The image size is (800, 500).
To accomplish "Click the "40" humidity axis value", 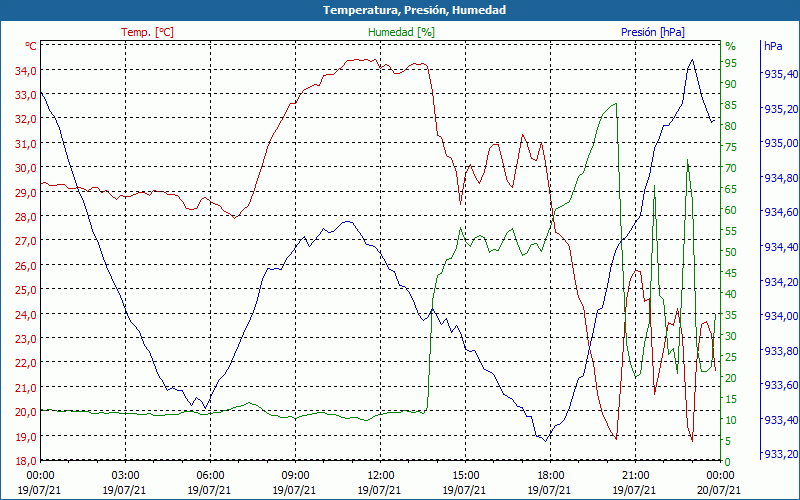I will (731, 294).
